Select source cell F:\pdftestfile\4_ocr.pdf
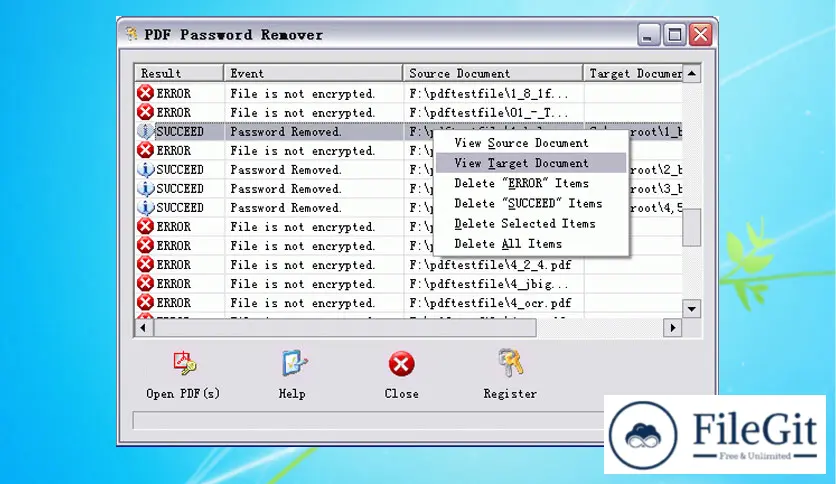836x484 pixels. pyautogui.click(x=493, y=303)
